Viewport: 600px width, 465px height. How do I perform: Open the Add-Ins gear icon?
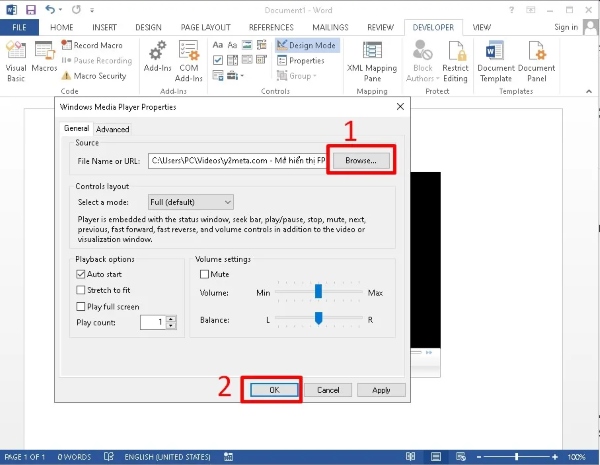[x=157, y=60]
